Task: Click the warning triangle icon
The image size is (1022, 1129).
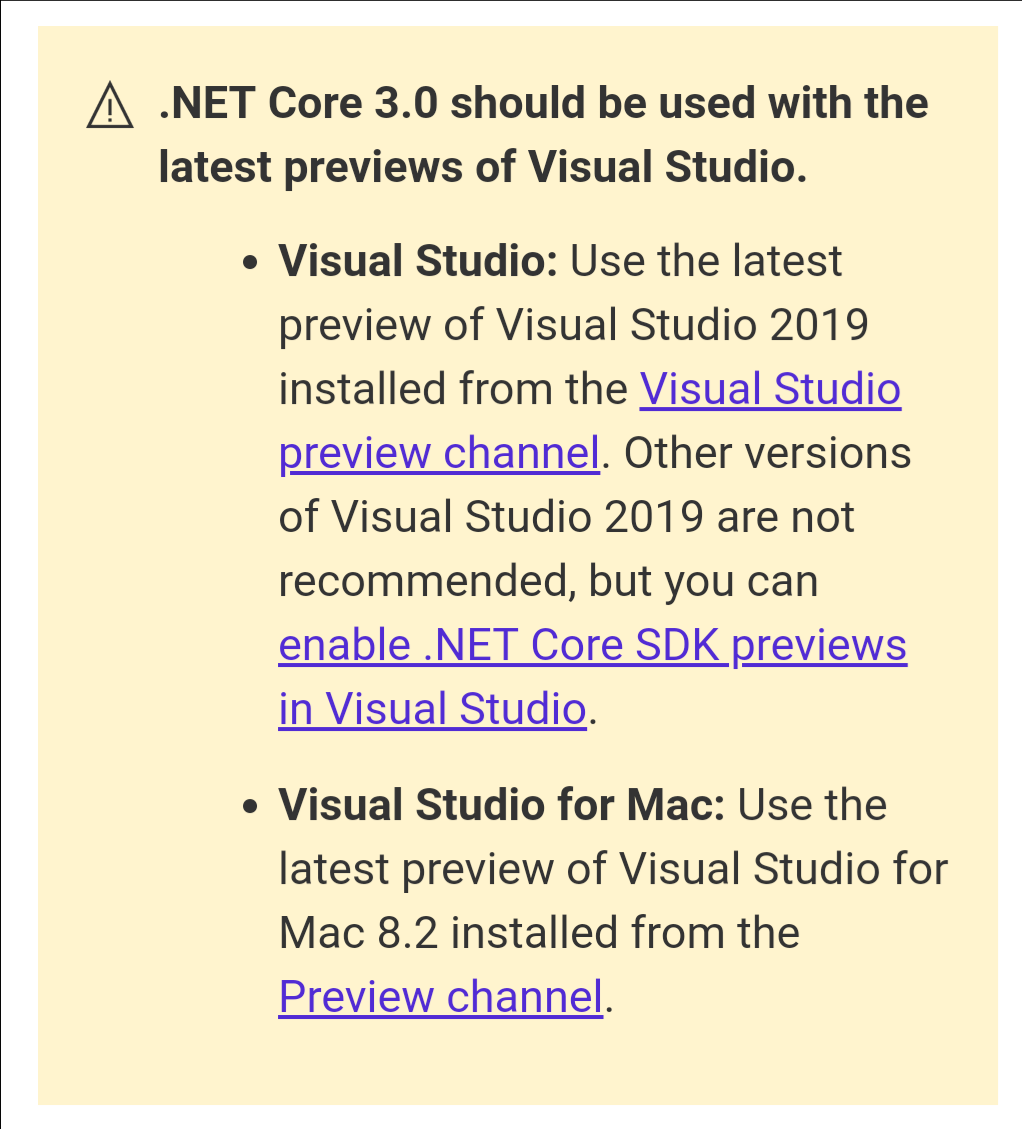Action: (x=110, y=106)
